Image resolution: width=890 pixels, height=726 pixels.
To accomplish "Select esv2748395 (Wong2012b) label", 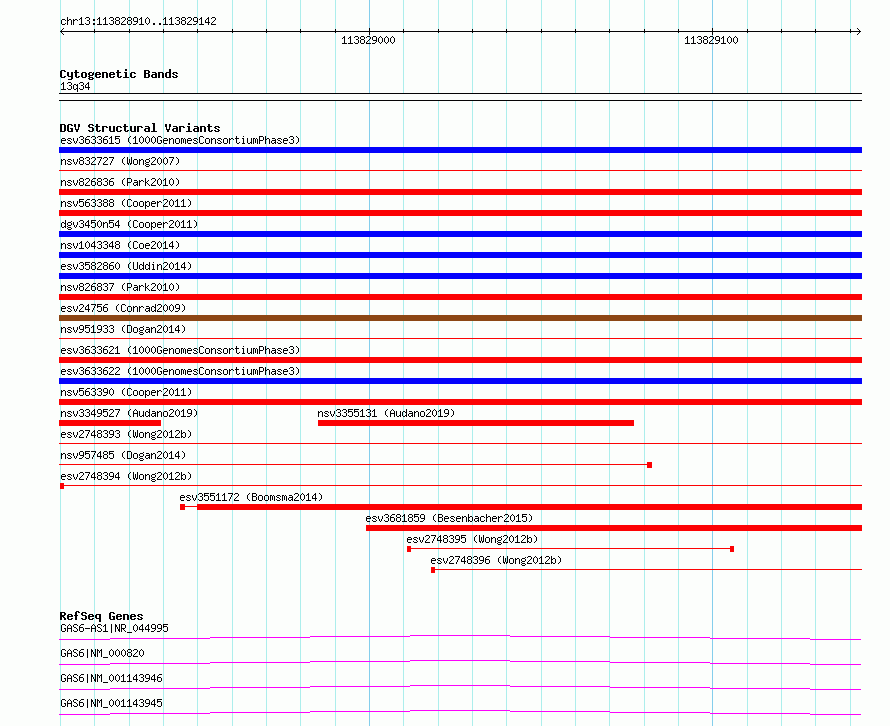I will pyautogui.click(x=472, y=539).
